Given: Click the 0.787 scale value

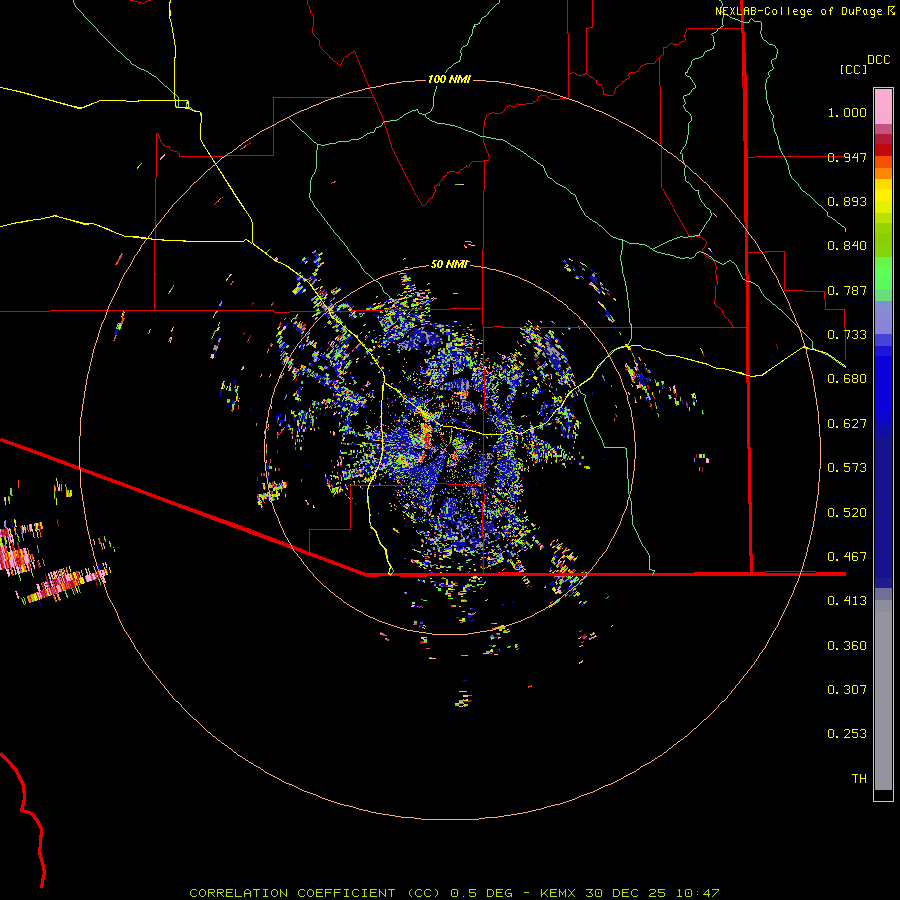Looking at the screenshot, I should pyautogui.click(x=847, y=290).
